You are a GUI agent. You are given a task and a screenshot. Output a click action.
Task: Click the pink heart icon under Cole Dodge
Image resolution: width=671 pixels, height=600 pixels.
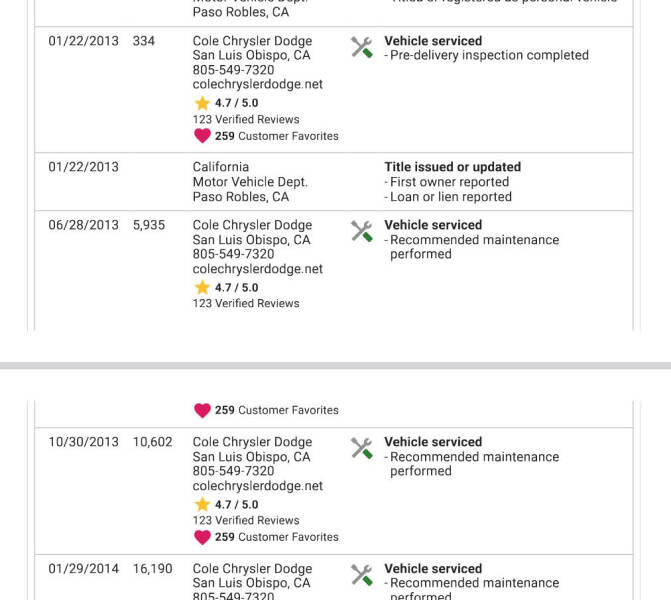(202, 136)
